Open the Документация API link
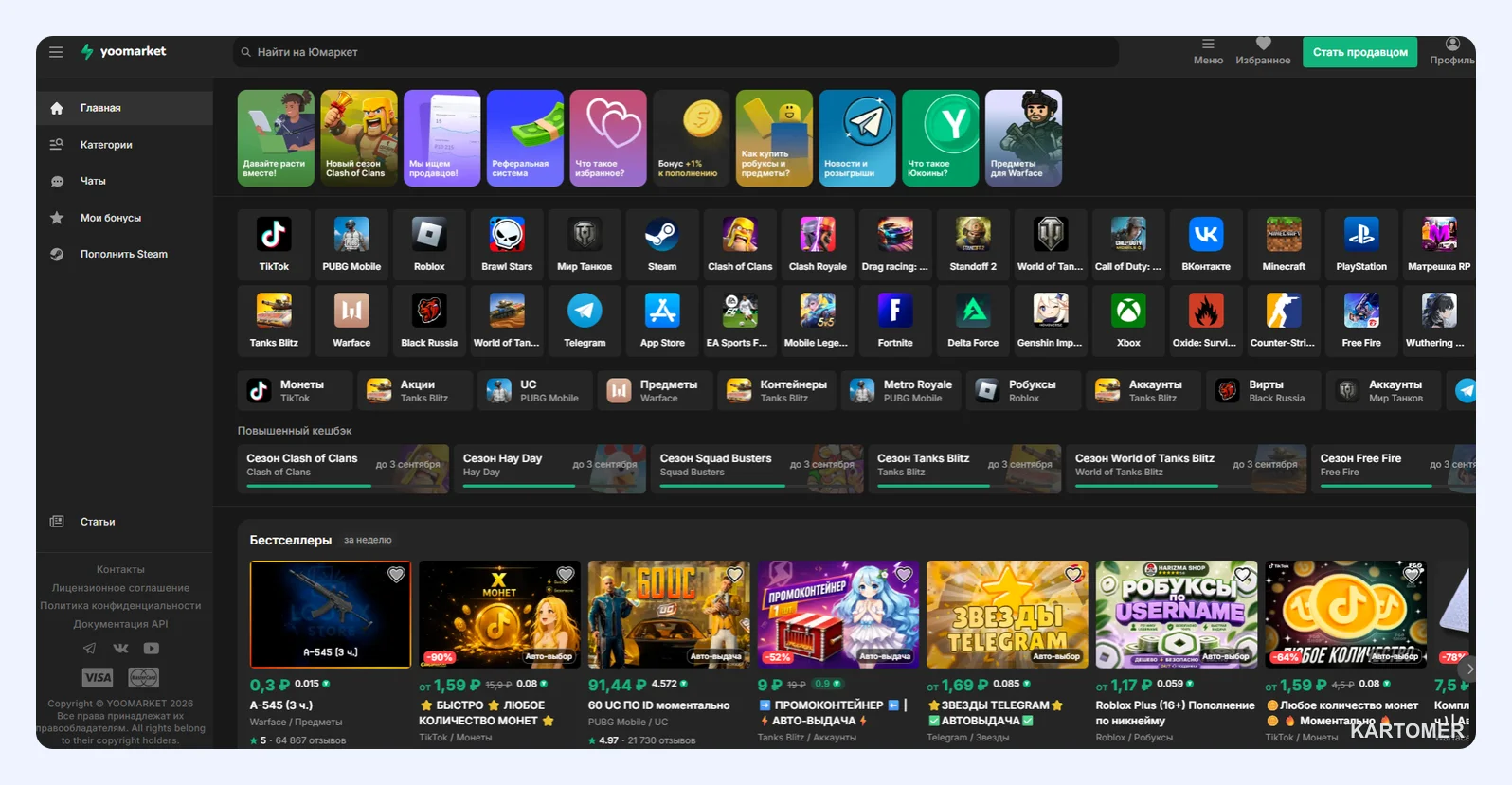This screenshot has height=785, width=1512. coord(120,624)
